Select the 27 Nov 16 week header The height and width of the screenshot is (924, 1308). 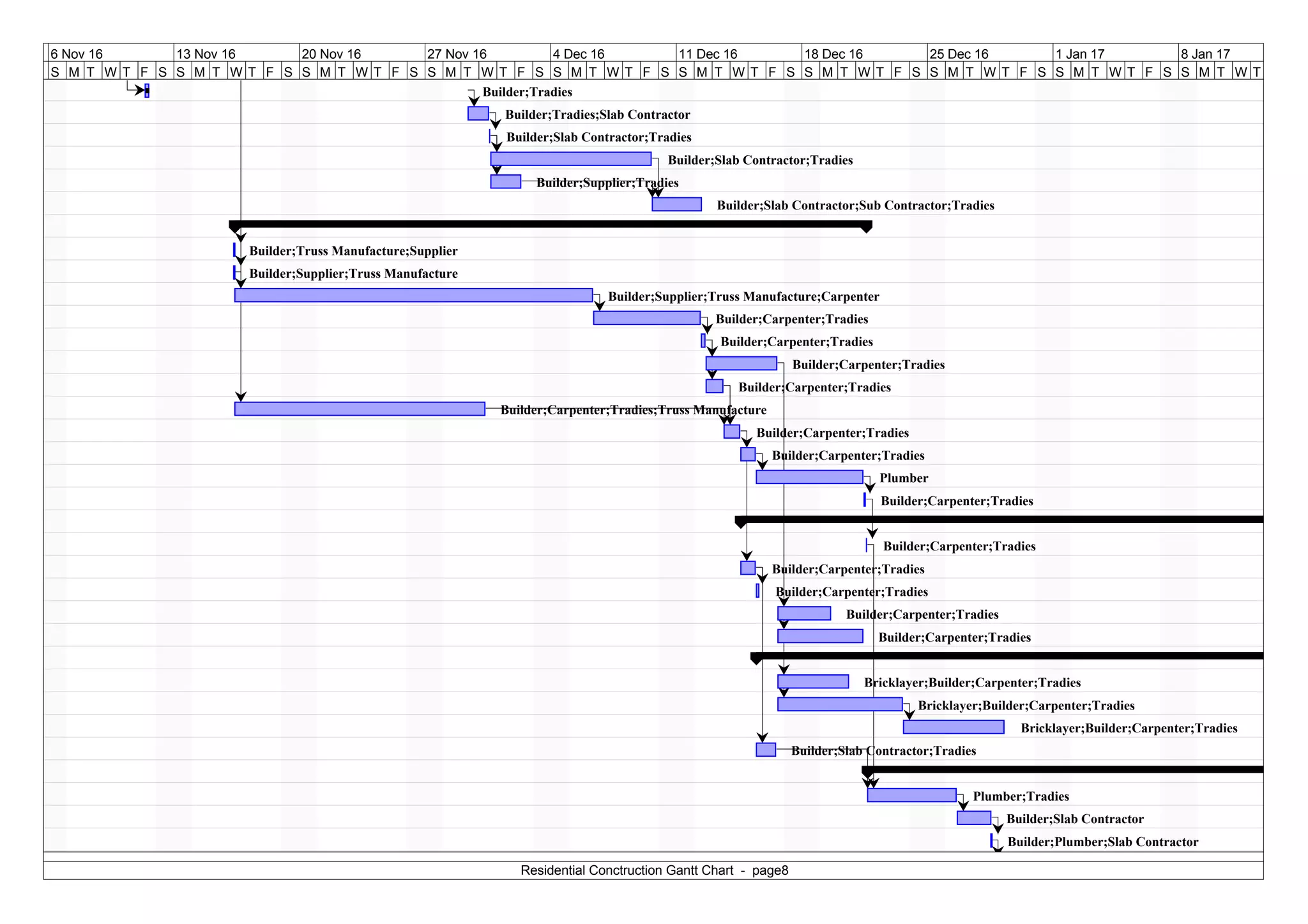pos(488,54)
